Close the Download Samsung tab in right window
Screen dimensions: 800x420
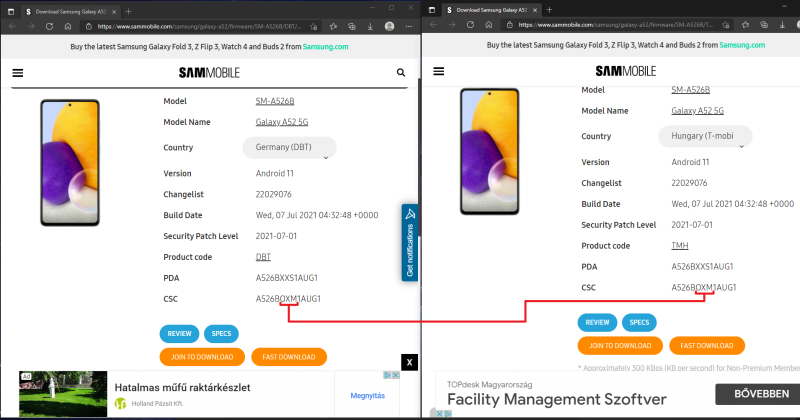(535, 10)
